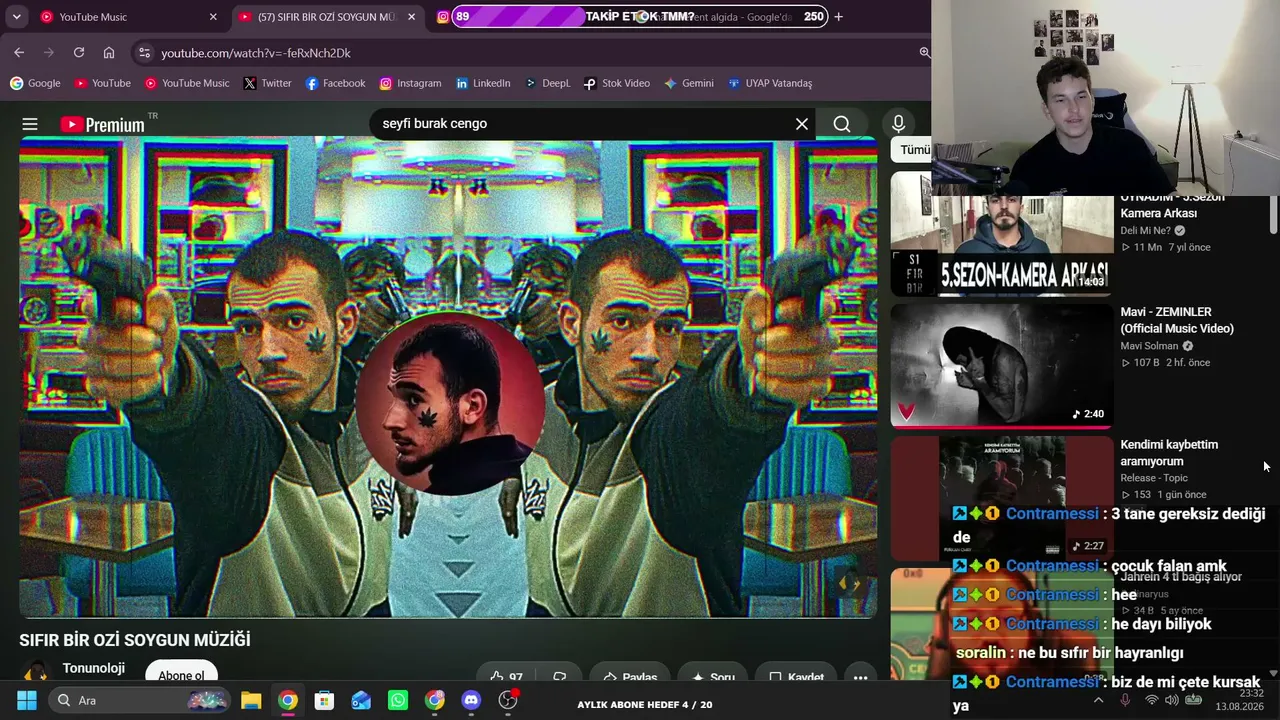Screen dimensions: 1280x720
Task: Dislike the video with thumbs-down
Action: (x=560, y=677)
